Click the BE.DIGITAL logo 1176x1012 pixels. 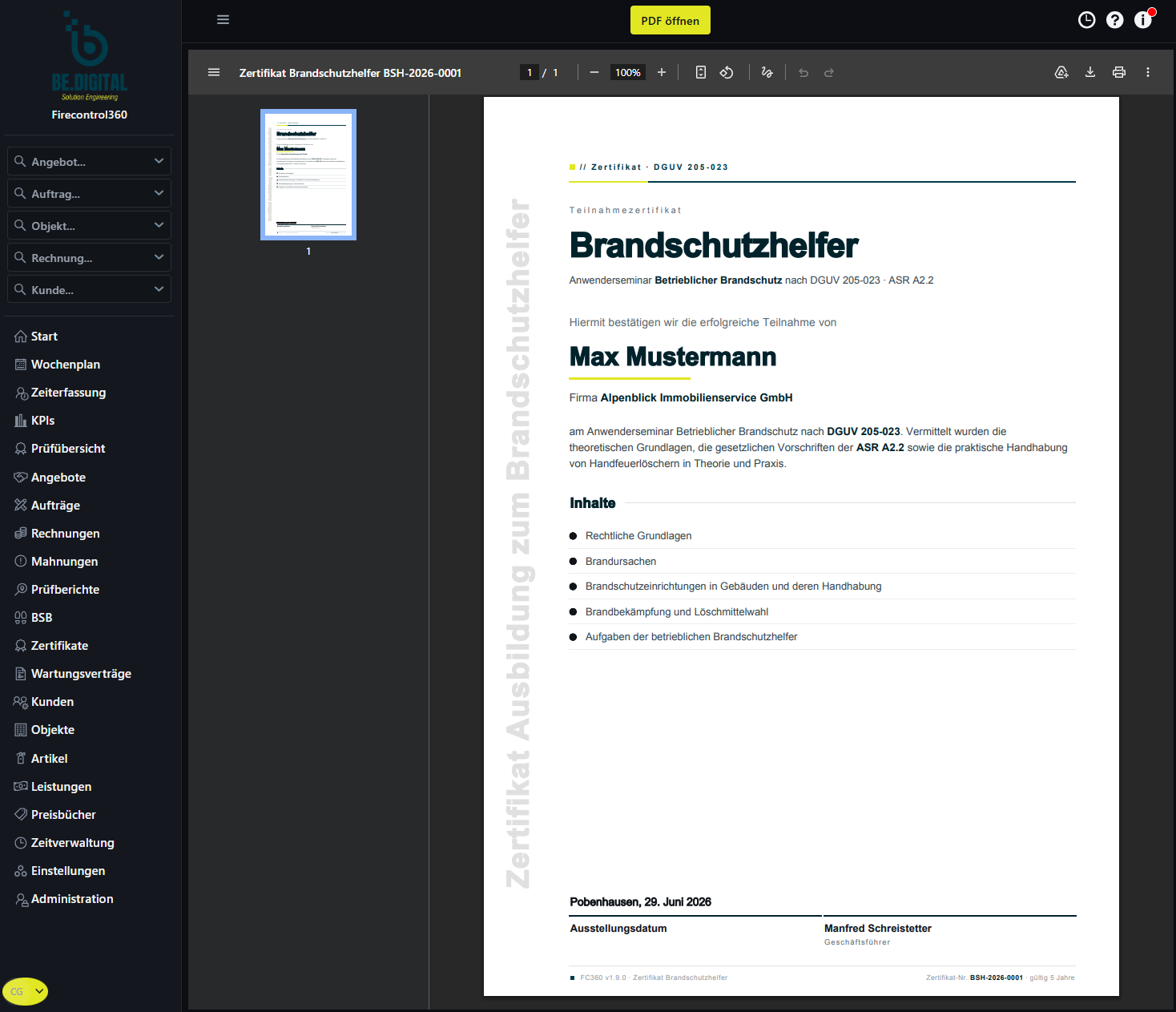click(x=90, y=56)
